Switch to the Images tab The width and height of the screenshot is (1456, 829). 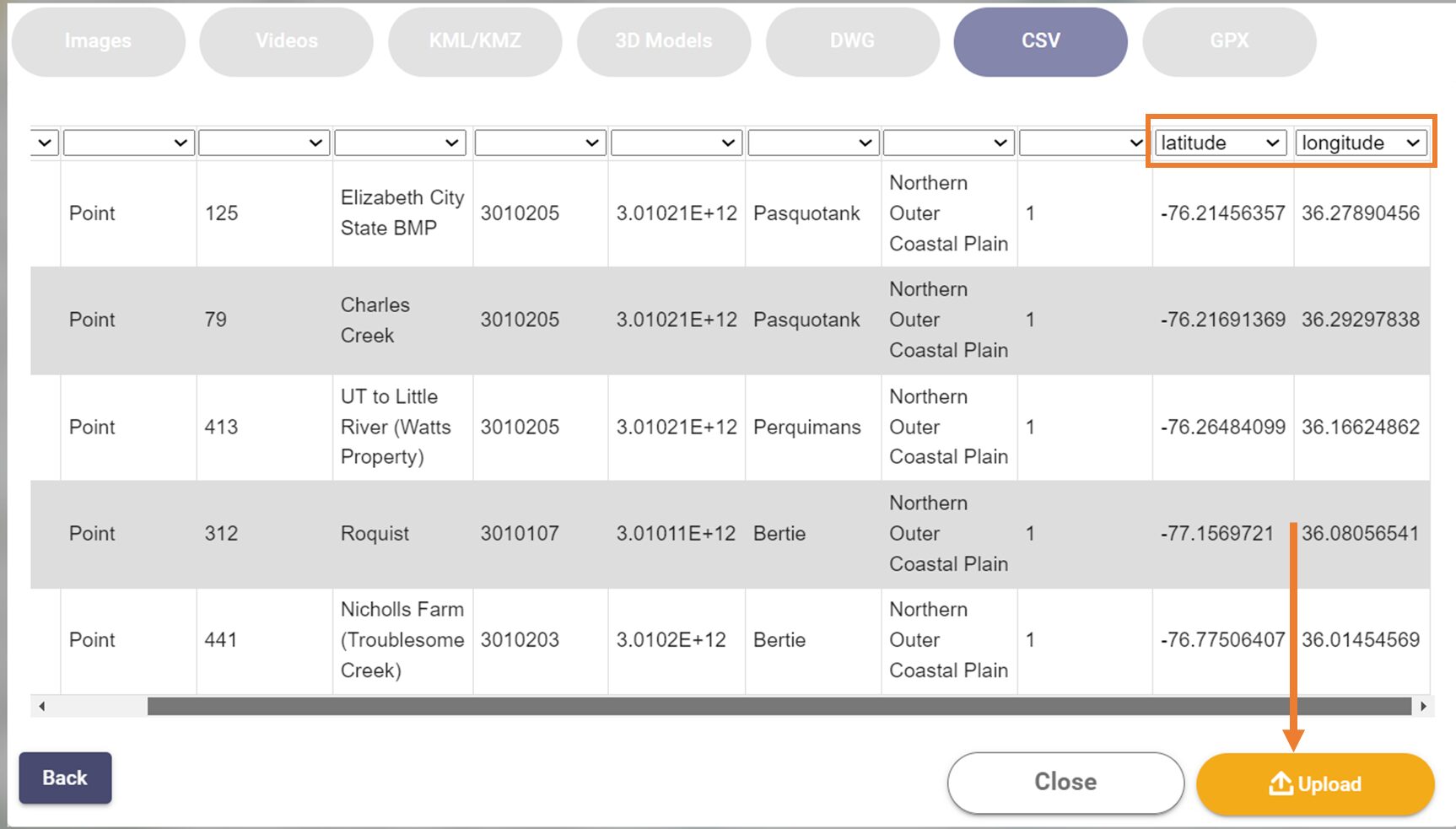[x=98, y=41]
